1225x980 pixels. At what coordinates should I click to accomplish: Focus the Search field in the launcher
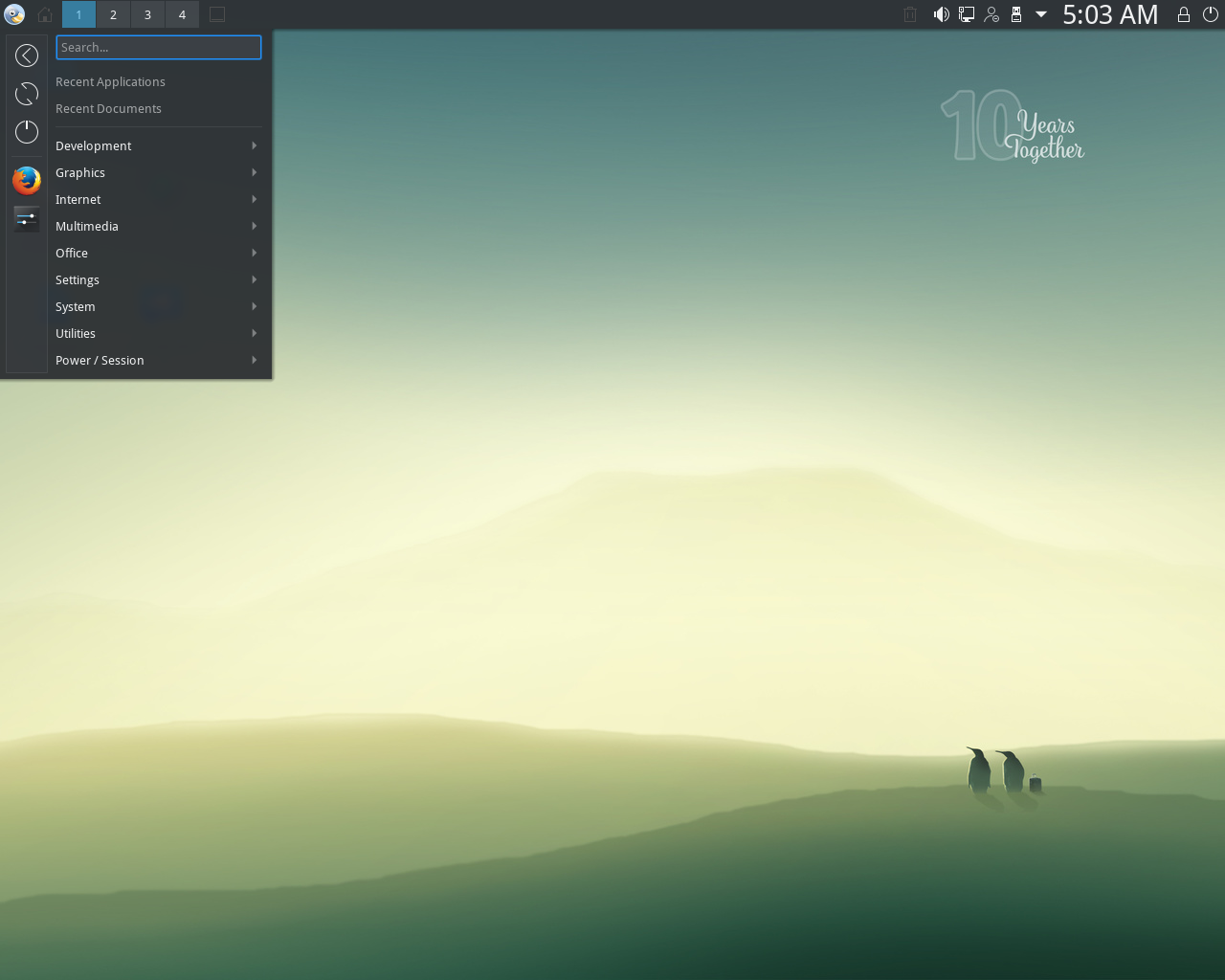(159, 47)
